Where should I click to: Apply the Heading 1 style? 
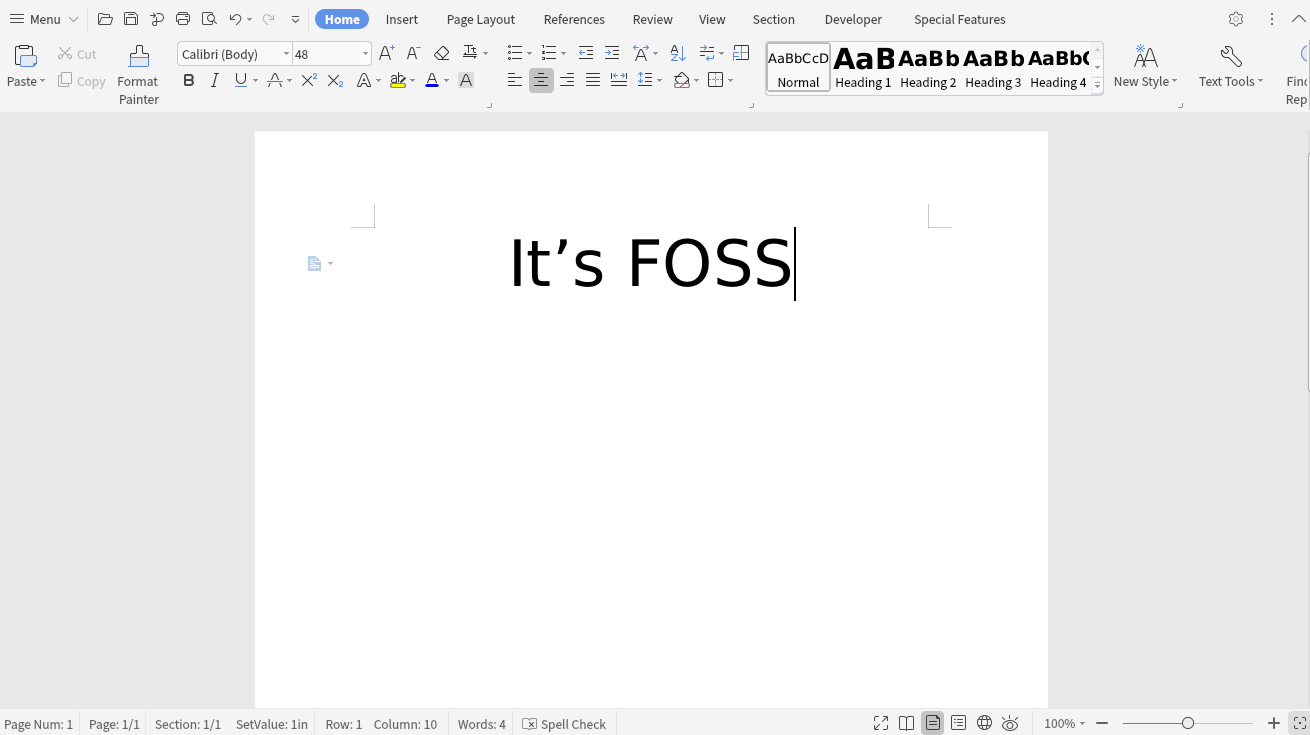(x=862, y=66)
